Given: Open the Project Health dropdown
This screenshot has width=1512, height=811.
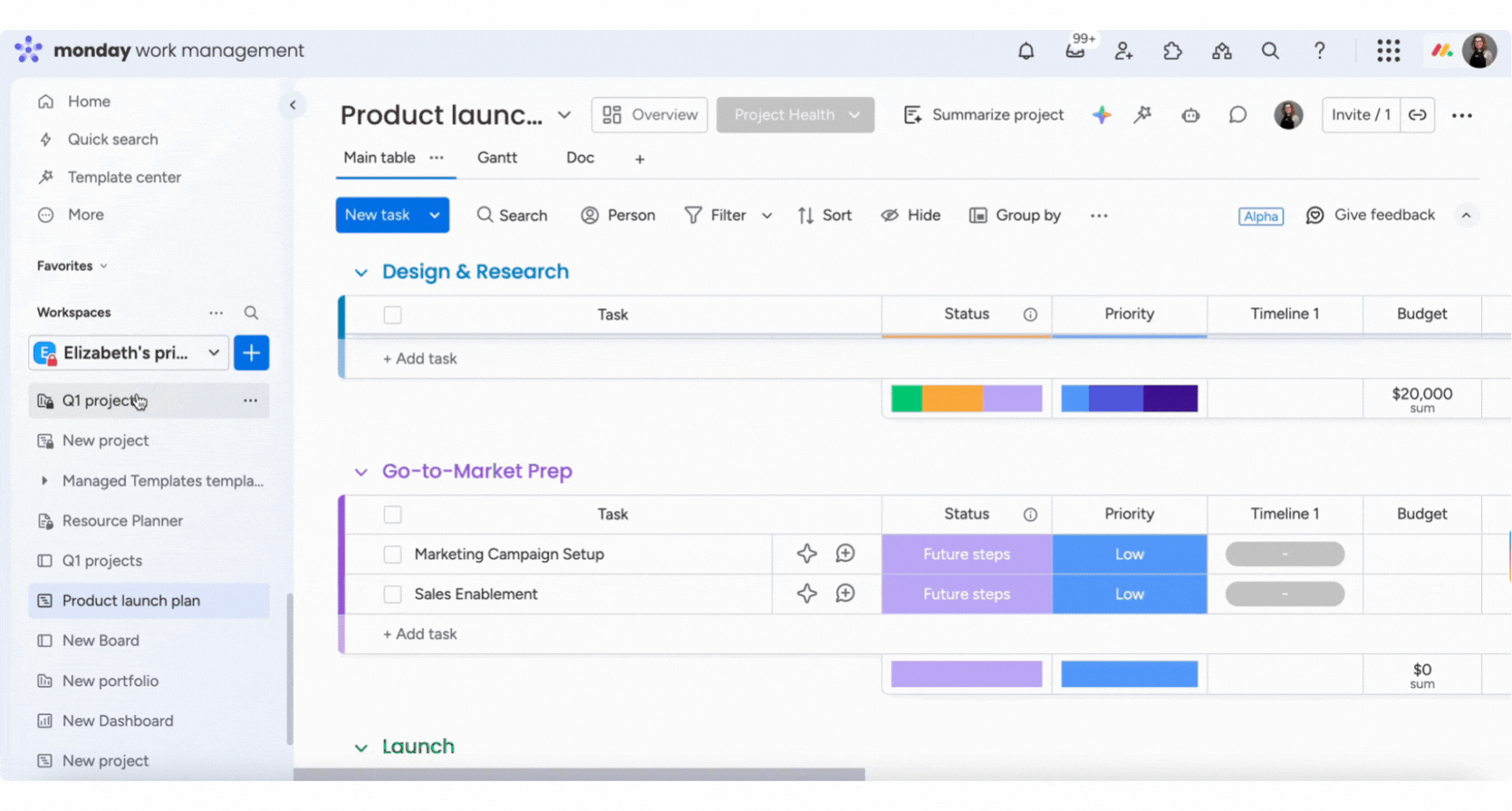Looking at the screenshot, I should pos(794,115).
